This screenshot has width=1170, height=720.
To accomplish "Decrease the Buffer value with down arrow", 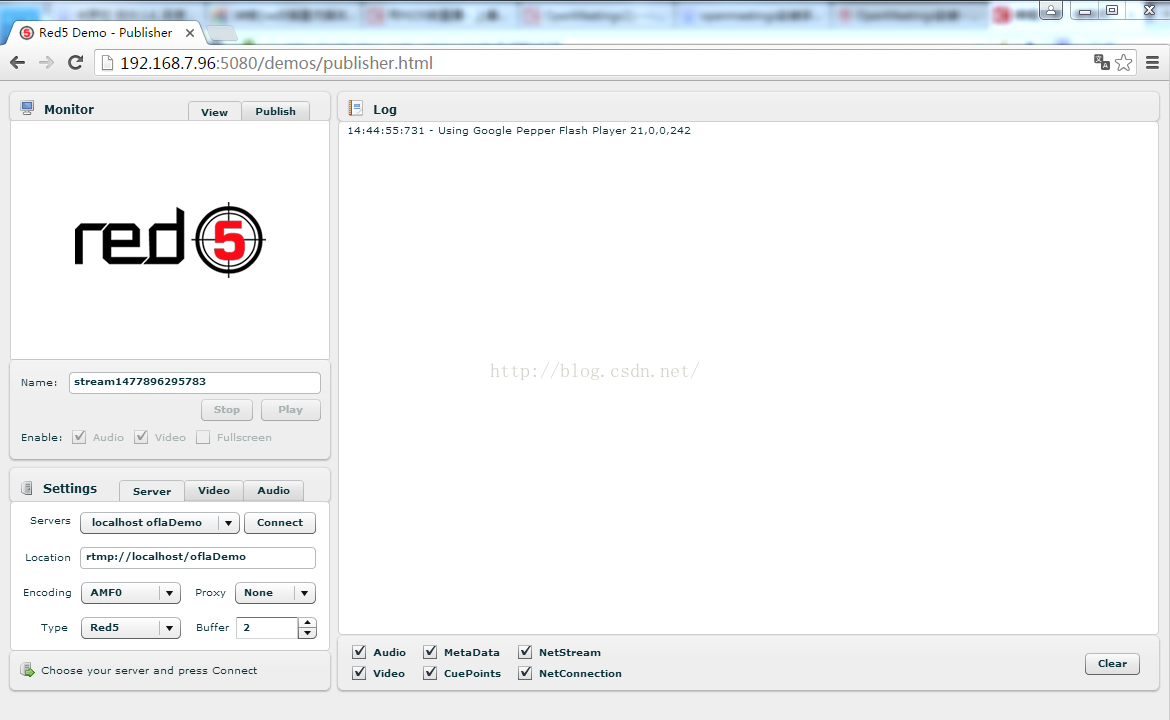I will [x=307, y=633].
